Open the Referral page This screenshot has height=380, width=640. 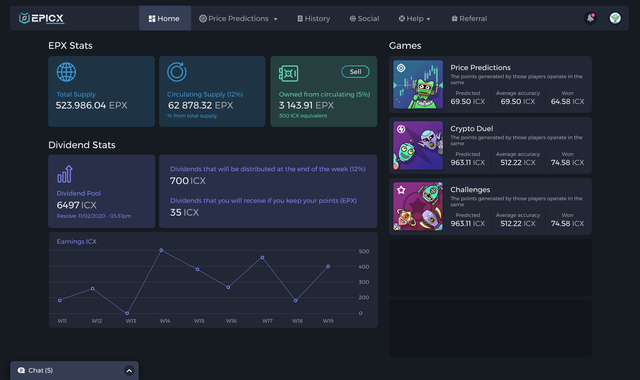tap(469, 18)
